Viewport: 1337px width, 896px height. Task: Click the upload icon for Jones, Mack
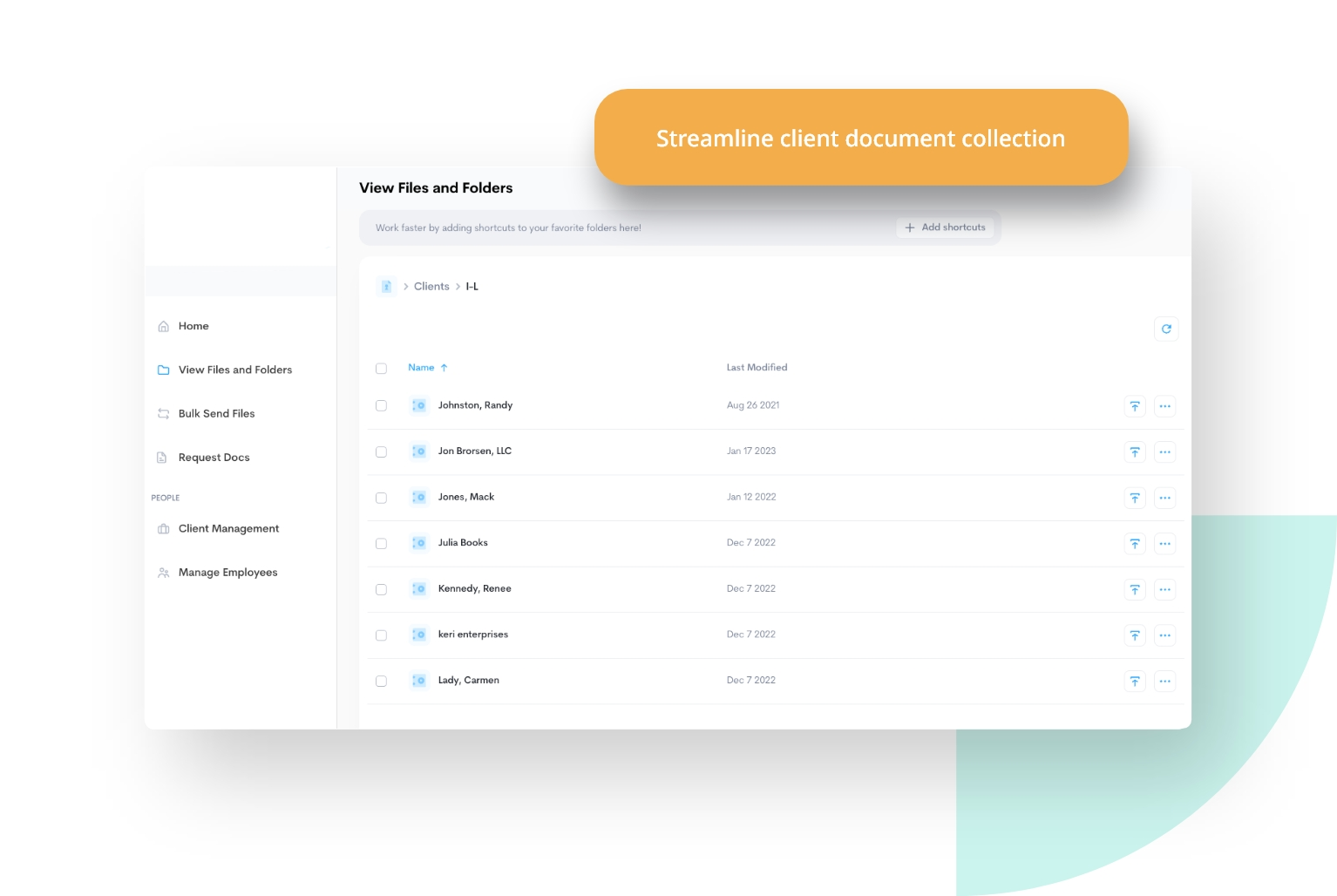click(1135, 498)
